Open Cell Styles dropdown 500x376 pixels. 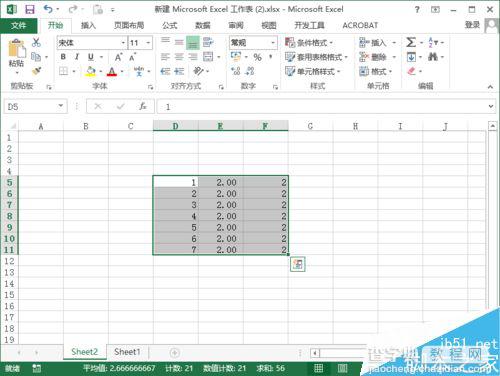tap(313, 71)
